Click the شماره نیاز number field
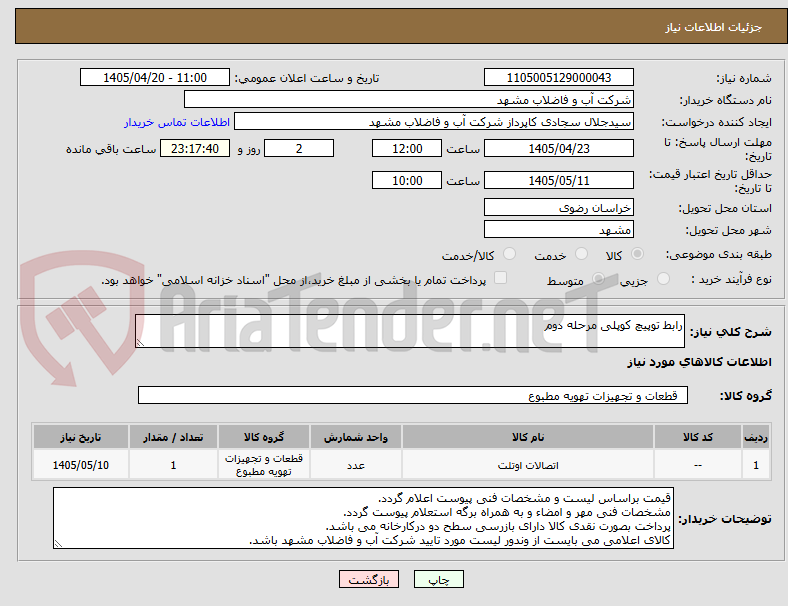This screenshot has width=788, height=606. coord(558,78)
